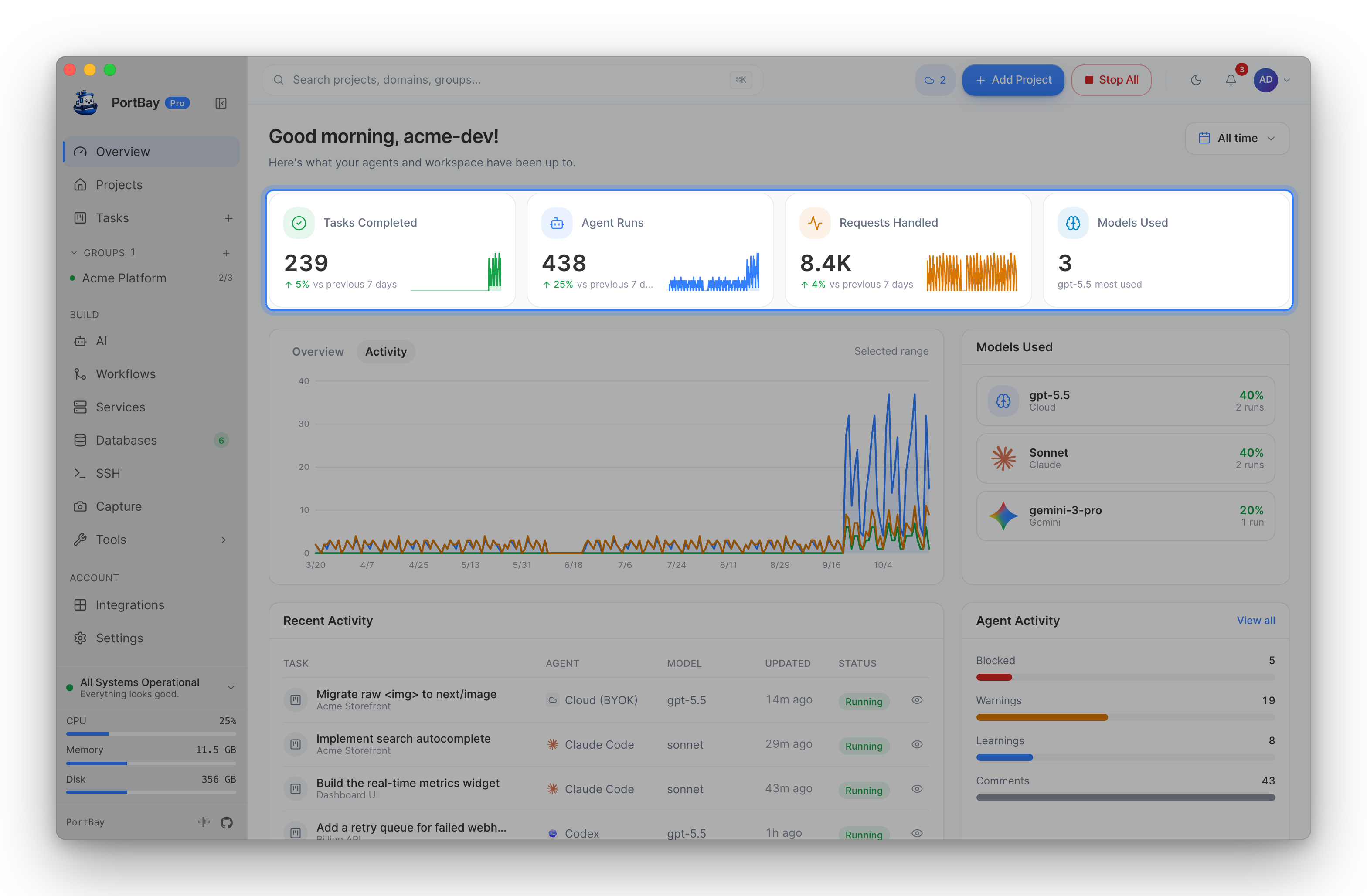Toggle watch on Implement search autocomplete task
This screenshot has width=1367, height=896.
coord(917,744)
